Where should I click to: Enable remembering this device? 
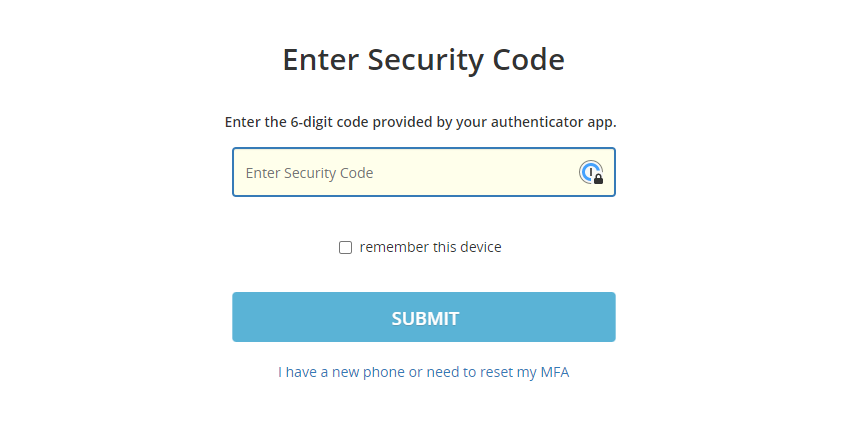click(x=345, y=247)
